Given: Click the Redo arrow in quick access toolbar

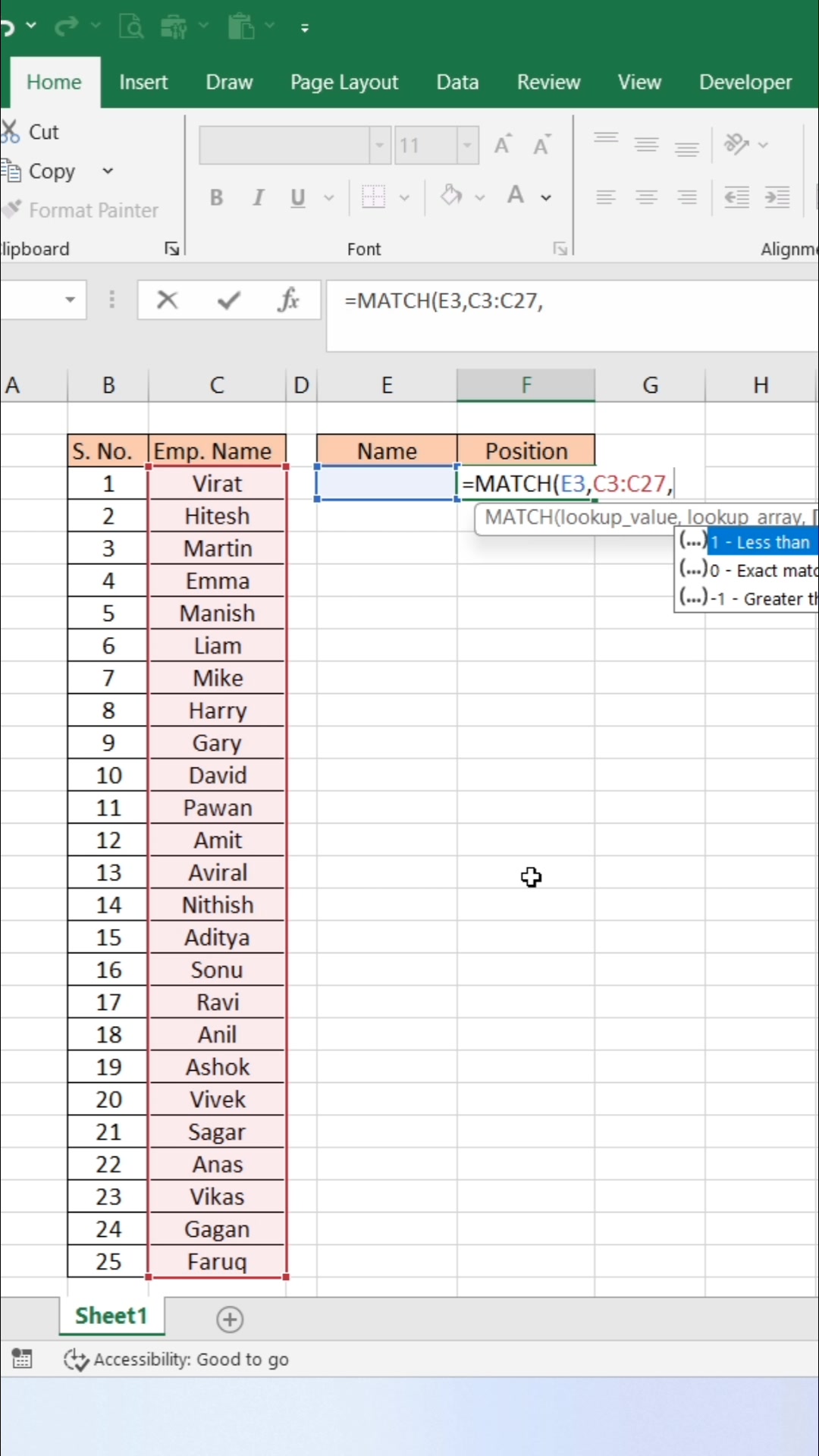Looking at the screenshot, I should 67,27.
